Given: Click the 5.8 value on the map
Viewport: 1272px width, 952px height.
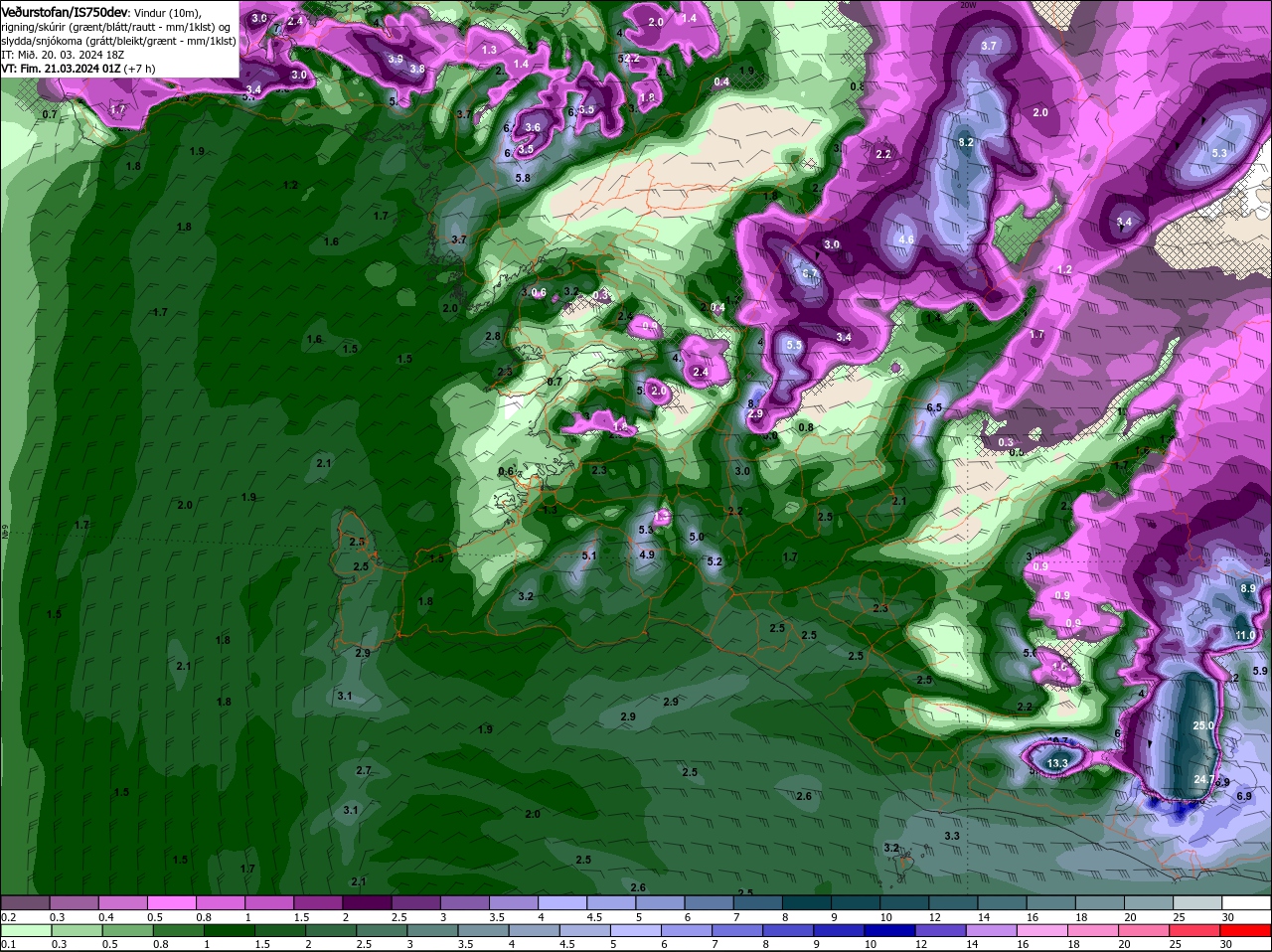Looking at the screenshot, I should click(x=523, y=178).
